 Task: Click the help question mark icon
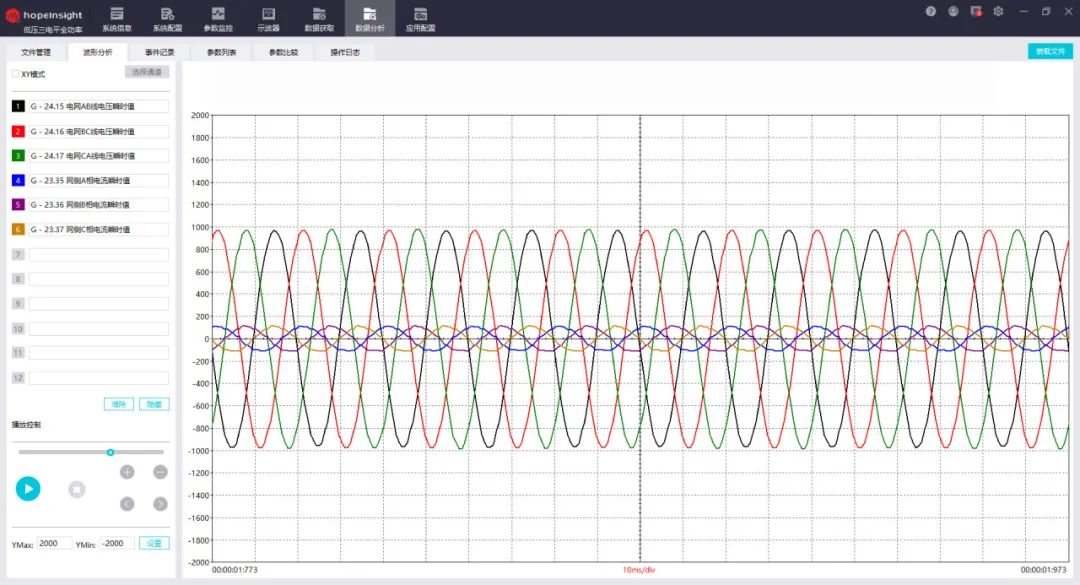(x=931, y=11)
